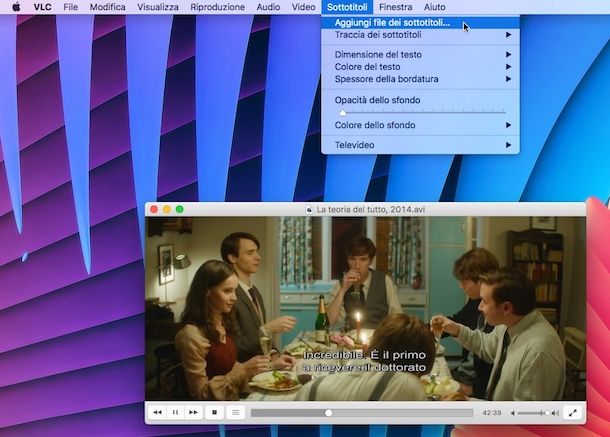610x437 pixels.
Task: Open the Aiuto menu
Action: pos(435,7)
